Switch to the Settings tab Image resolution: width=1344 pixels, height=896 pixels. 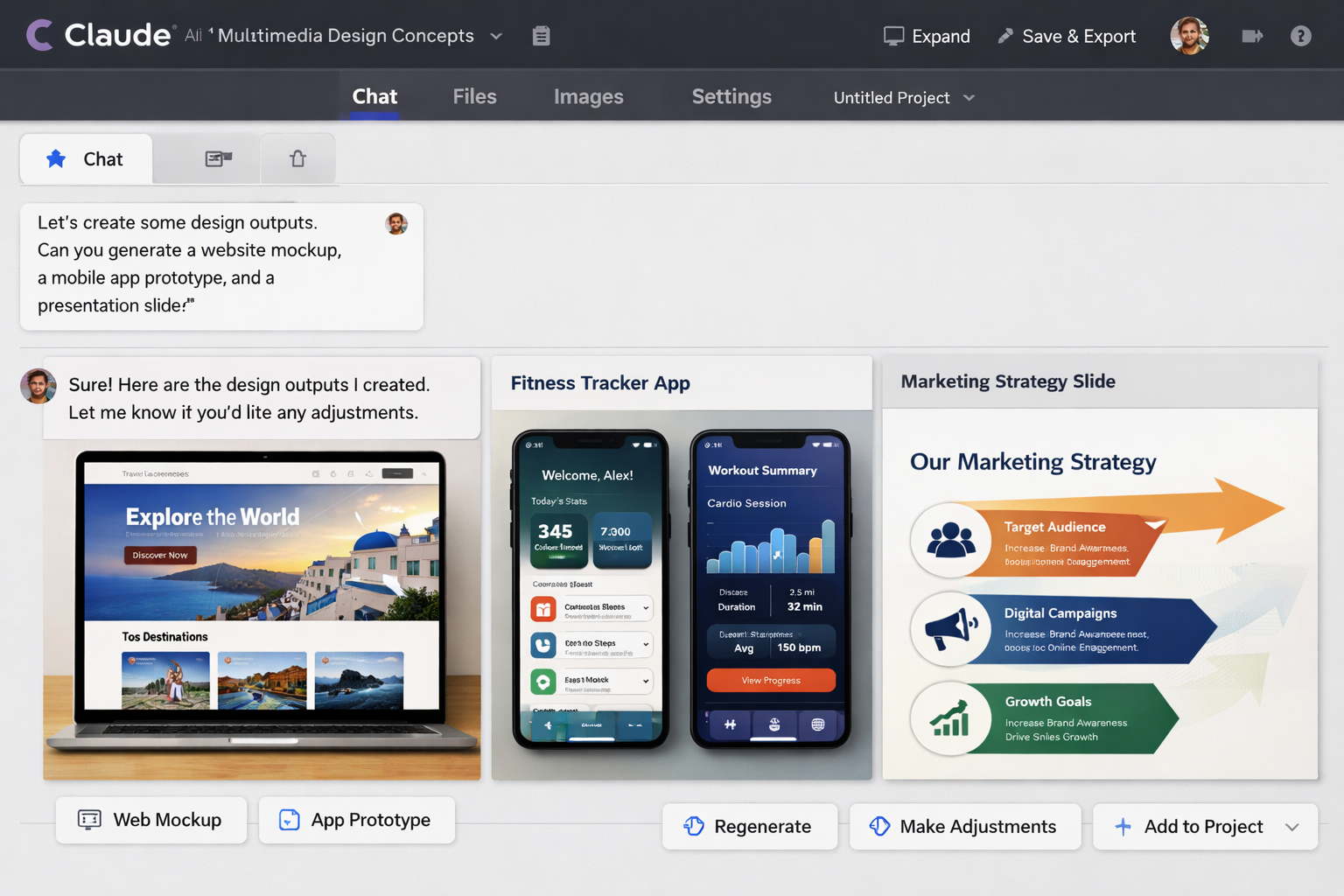731,96
